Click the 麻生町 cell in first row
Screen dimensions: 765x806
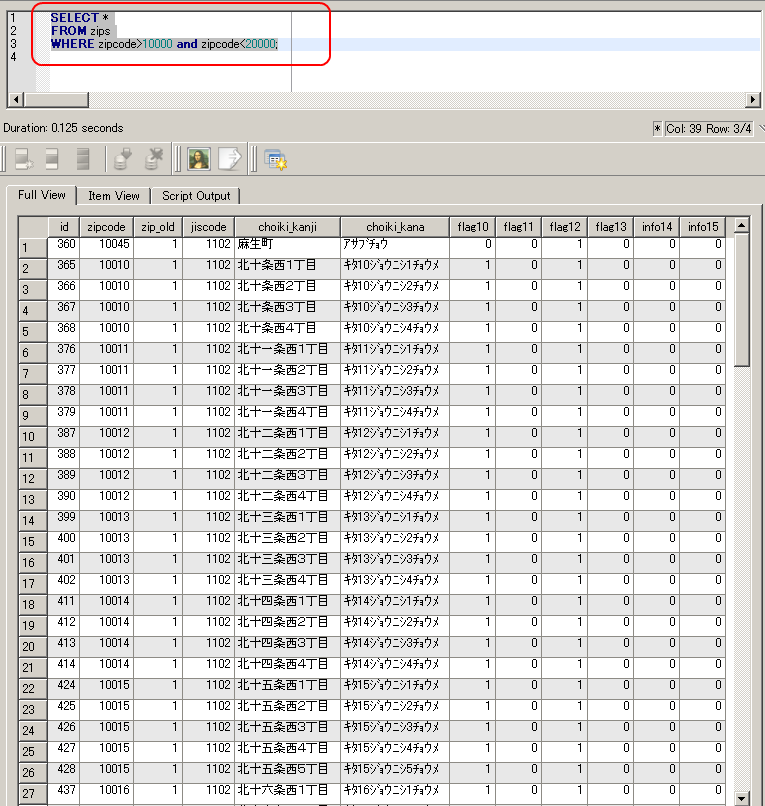285,244
